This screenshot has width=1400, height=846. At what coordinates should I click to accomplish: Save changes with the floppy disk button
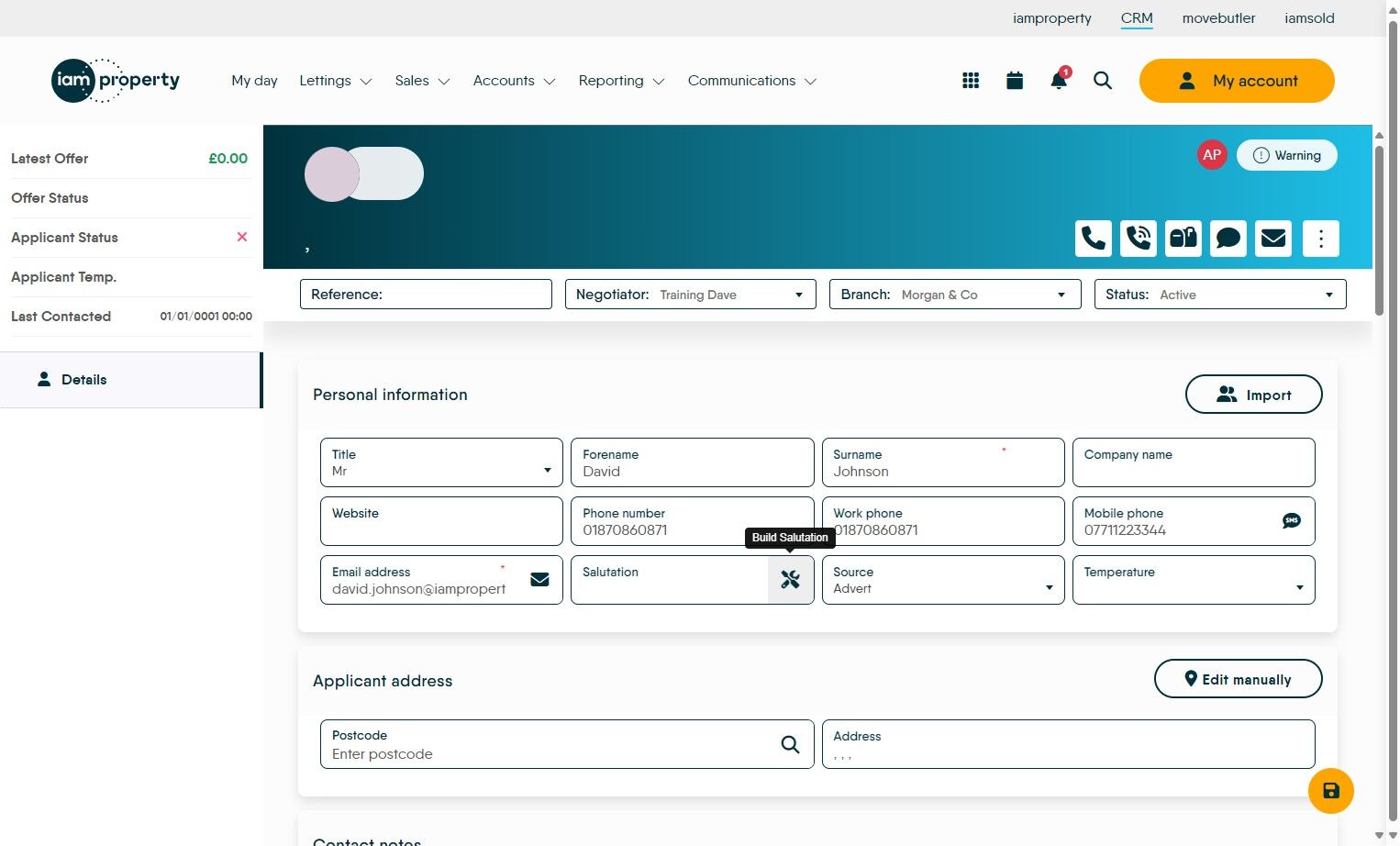(1330, 790)
